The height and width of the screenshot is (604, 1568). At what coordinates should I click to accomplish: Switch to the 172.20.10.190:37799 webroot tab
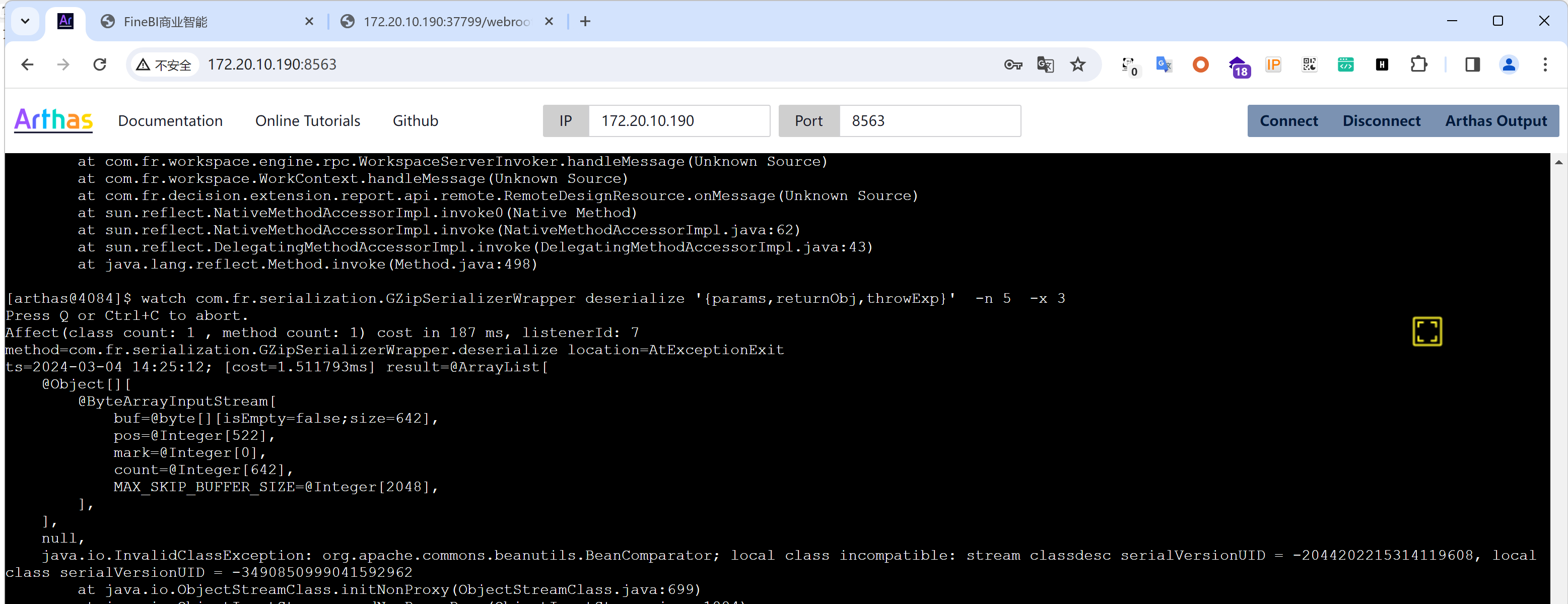(x=444, y=21)
